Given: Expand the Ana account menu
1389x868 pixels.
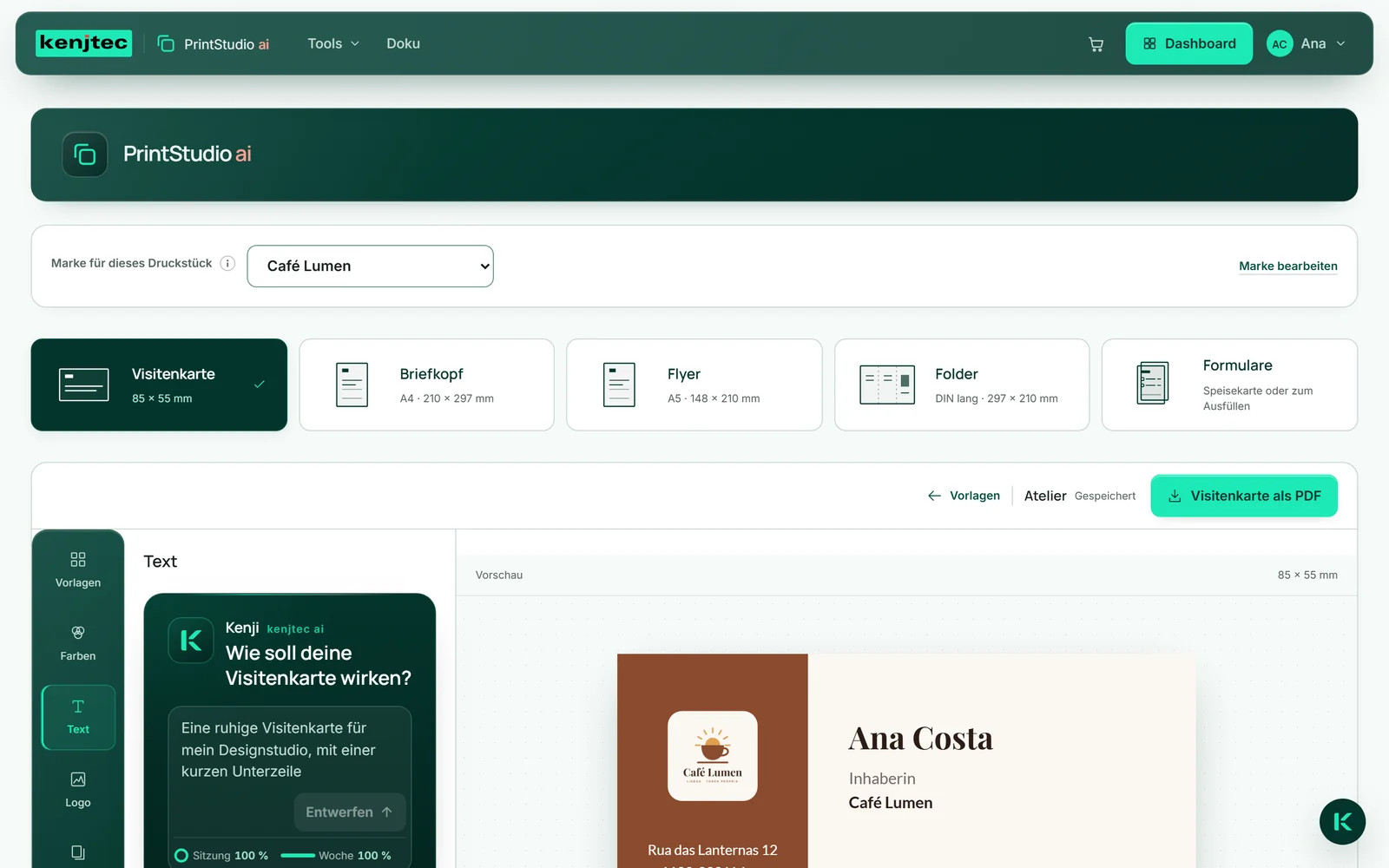Looking at the screenshot, I should 1307,43.
